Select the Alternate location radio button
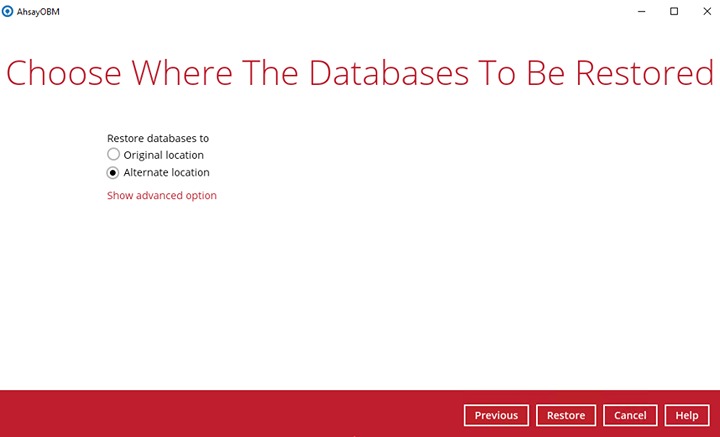Image resolution: width=720 pixels, height=437 pixels. click(x=113, y=172)
